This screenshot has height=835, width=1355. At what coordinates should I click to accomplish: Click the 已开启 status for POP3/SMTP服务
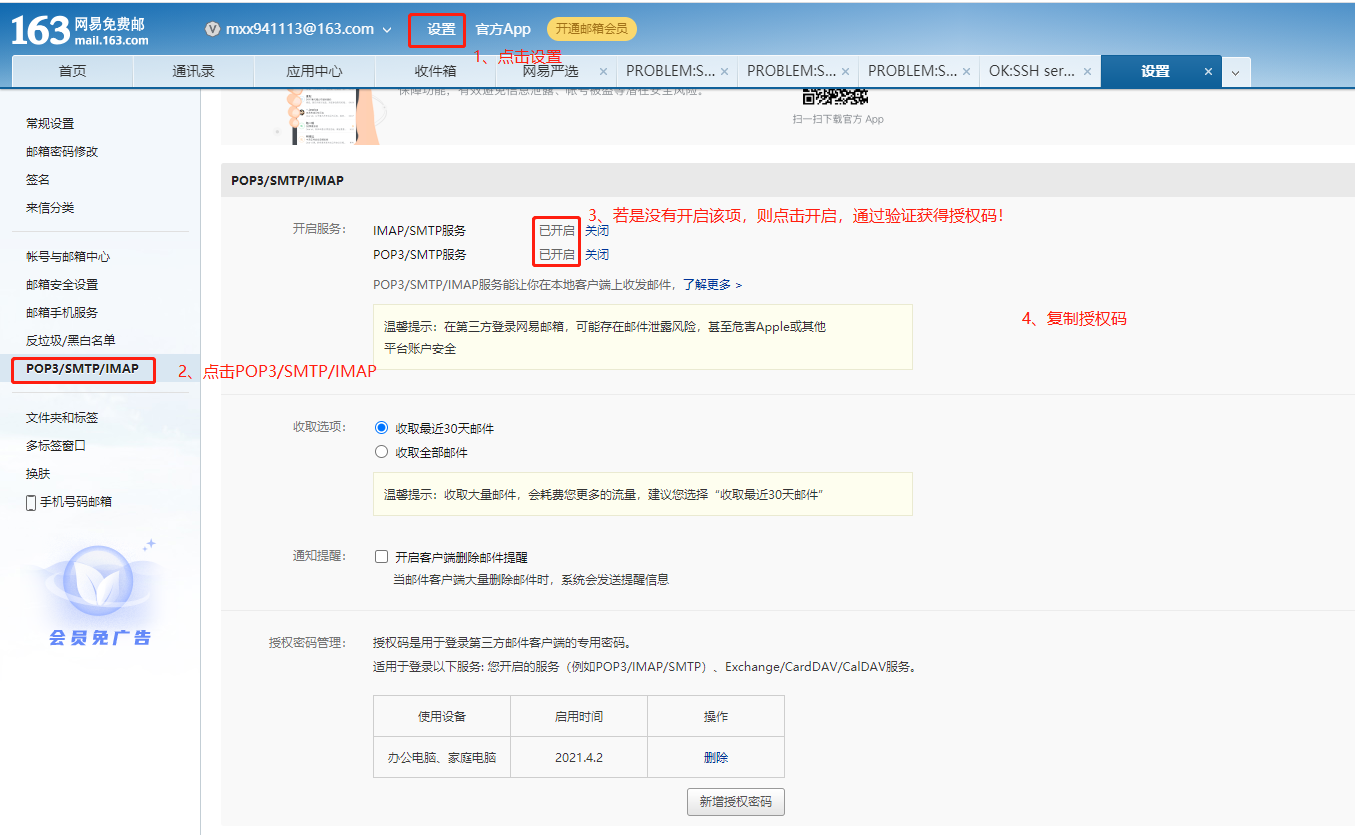(x=557, y=255)
